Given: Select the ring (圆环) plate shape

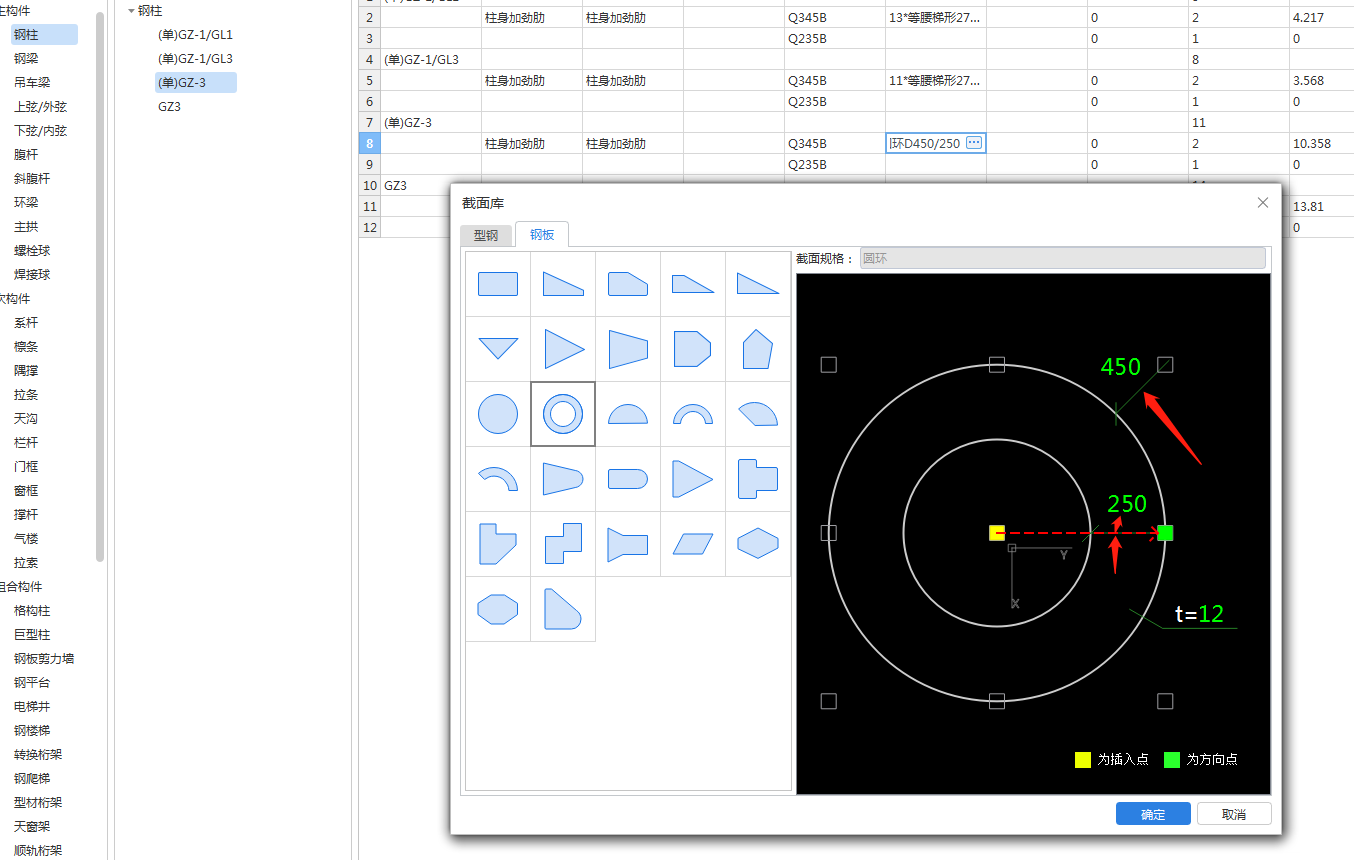Looking at the screenshot, I should pos(563,414).
